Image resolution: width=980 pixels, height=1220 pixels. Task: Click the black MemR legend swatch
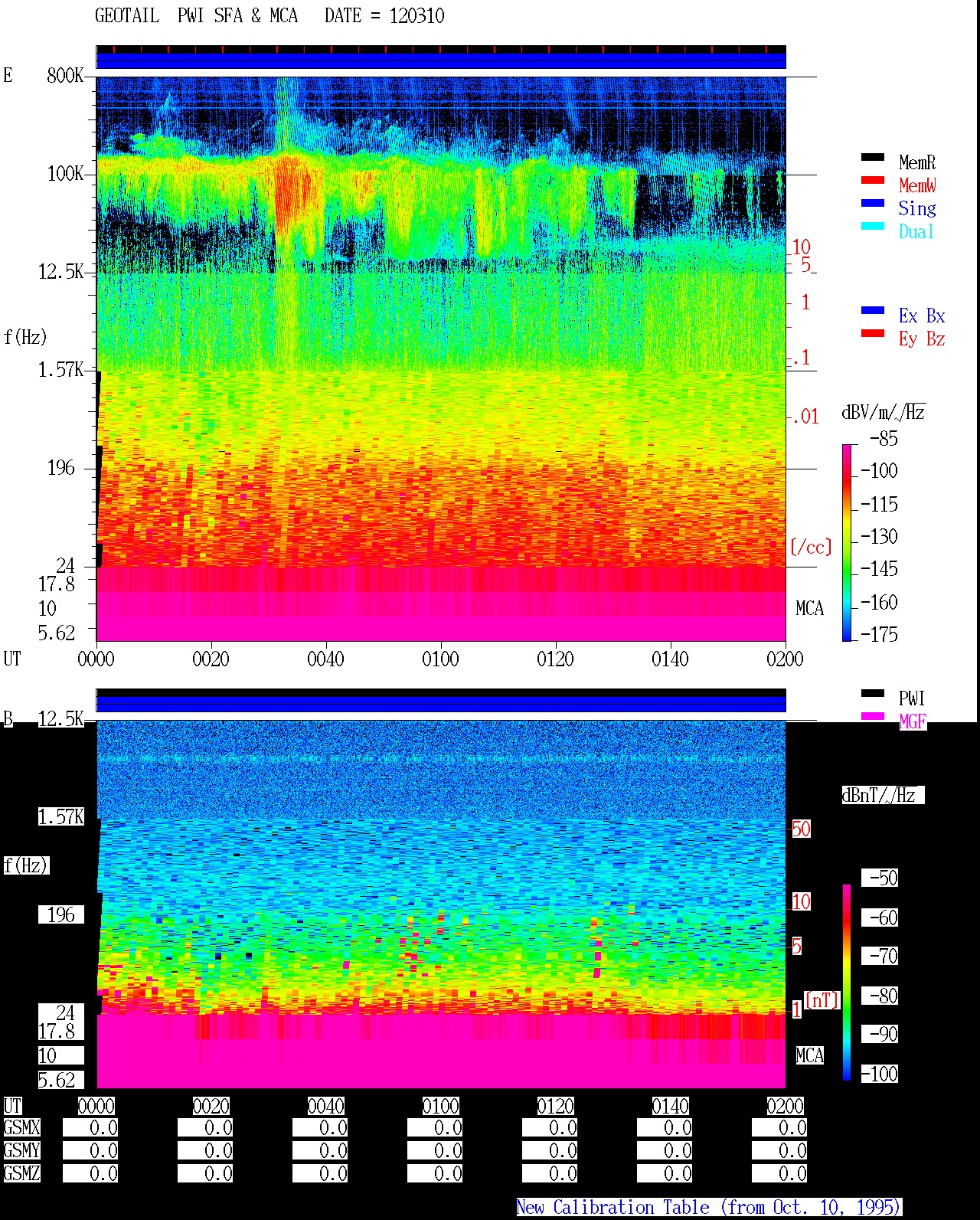[x=873, y=158]
